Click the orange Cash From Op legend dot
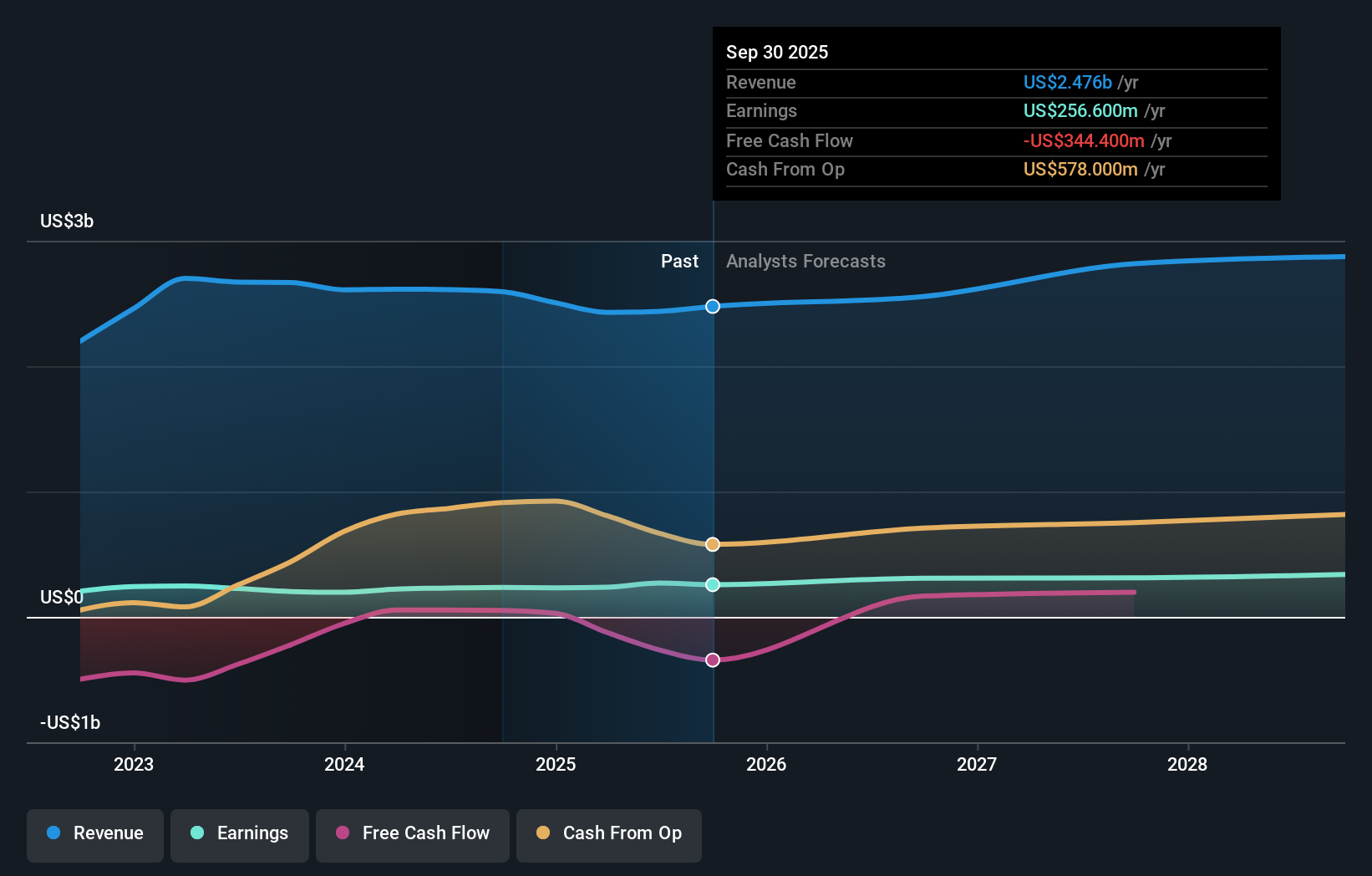Viewport: 1372px width, 876px height. [544, 833]
